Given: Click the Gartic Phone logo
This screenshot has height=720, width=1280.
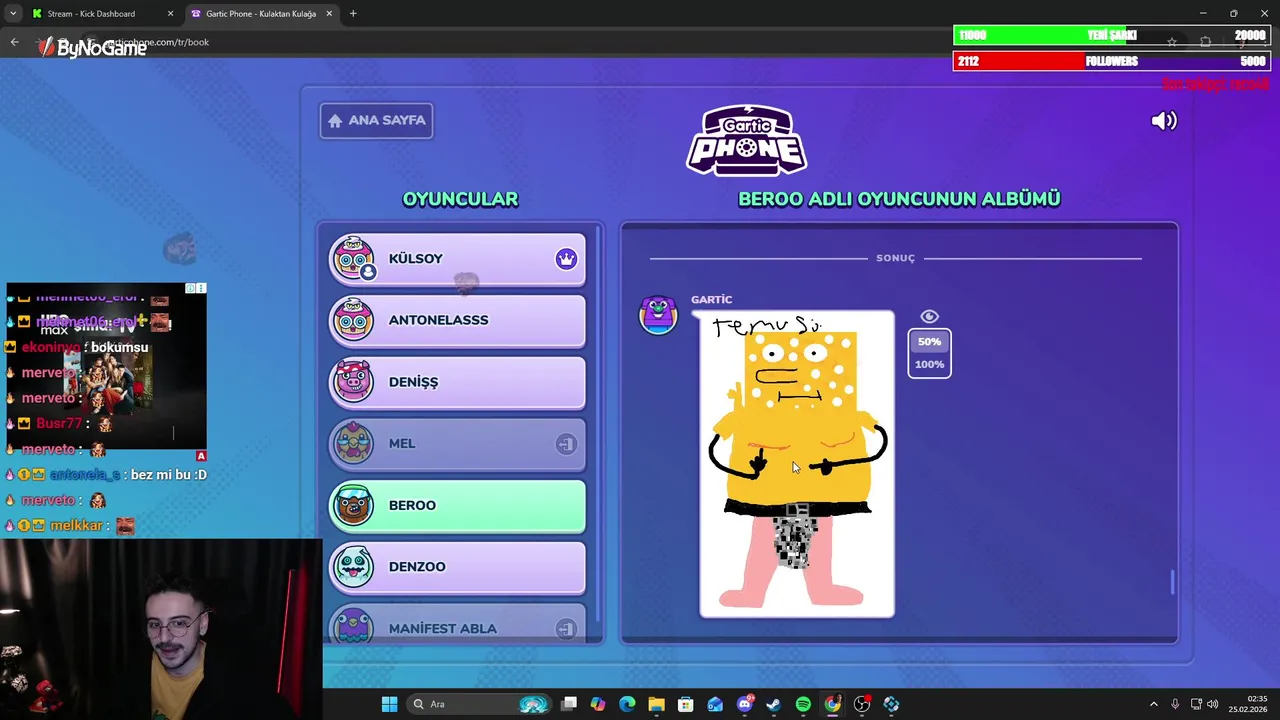Looking at the screenshot, I should (x=747, y=140).
